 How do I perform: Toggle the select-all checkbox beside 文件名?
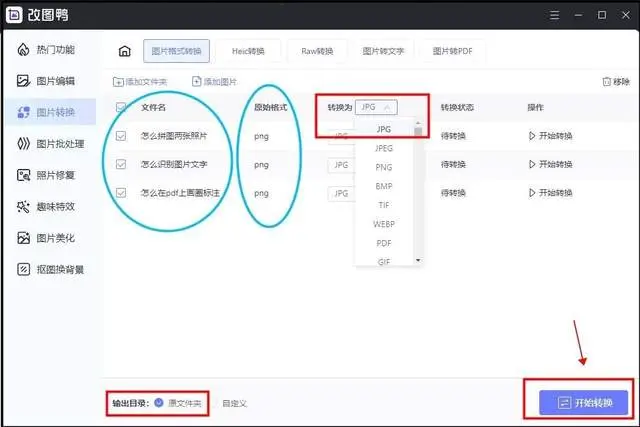click(x=122, y=106)
